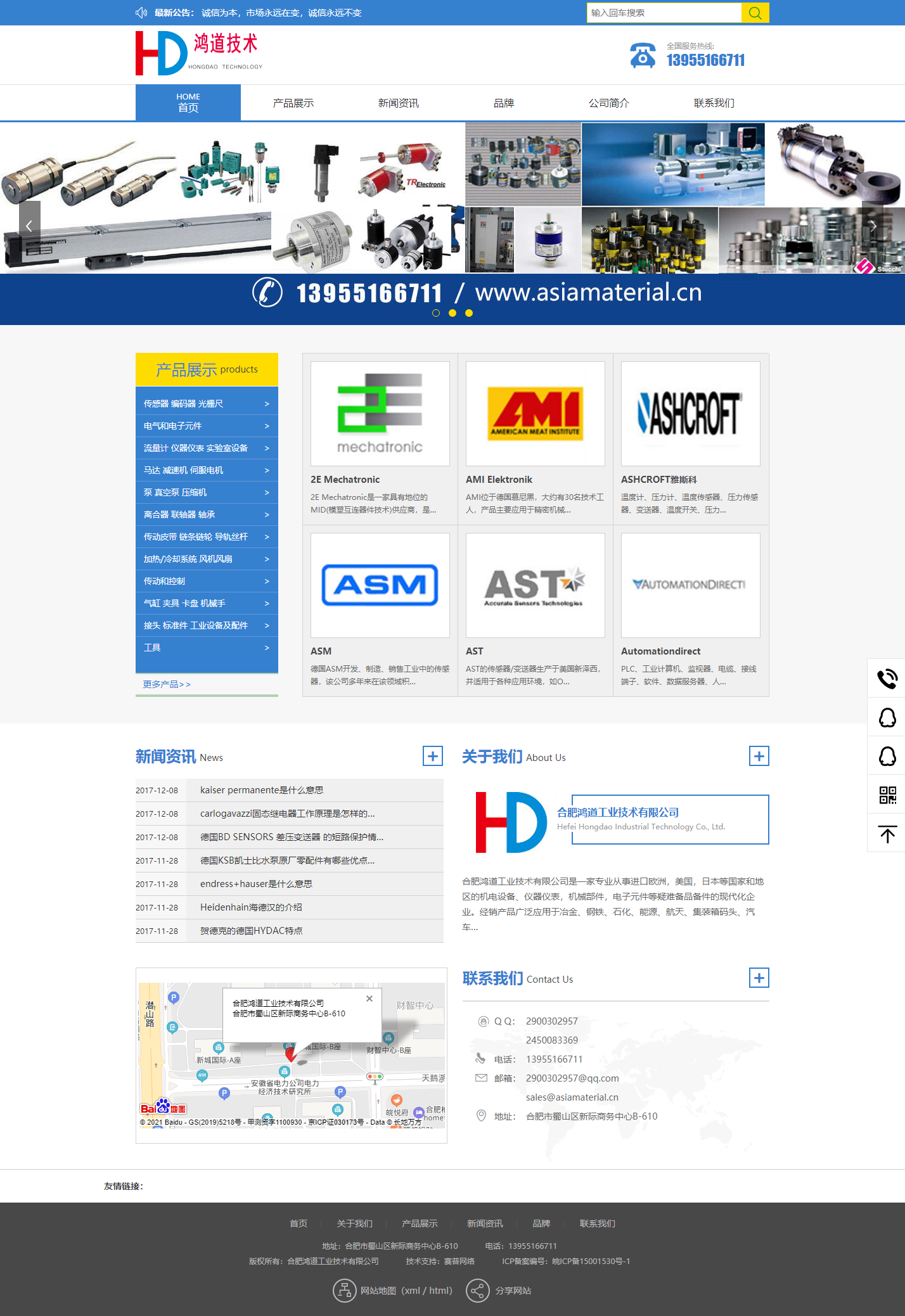Open the 公司简介 navigation menu
This screenshot has height=1316, width=905.
point(609,103)
